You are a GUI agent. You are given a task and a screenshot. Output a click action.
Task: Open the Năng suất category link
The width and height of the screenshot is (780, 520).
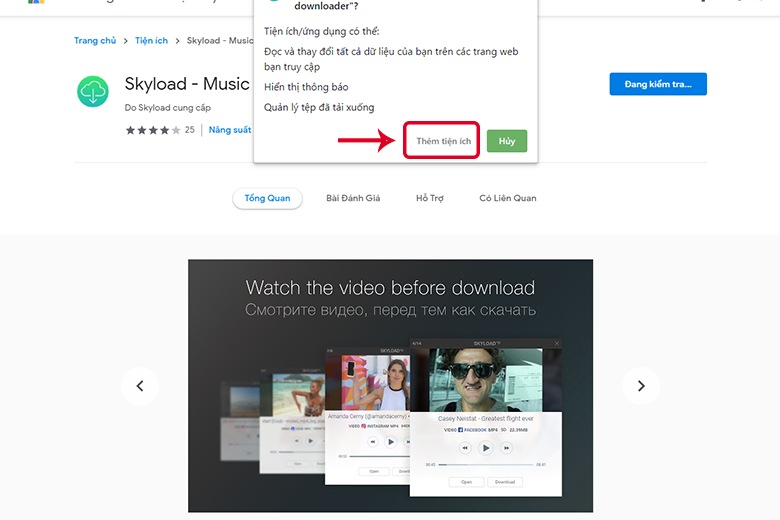point(230,130)
